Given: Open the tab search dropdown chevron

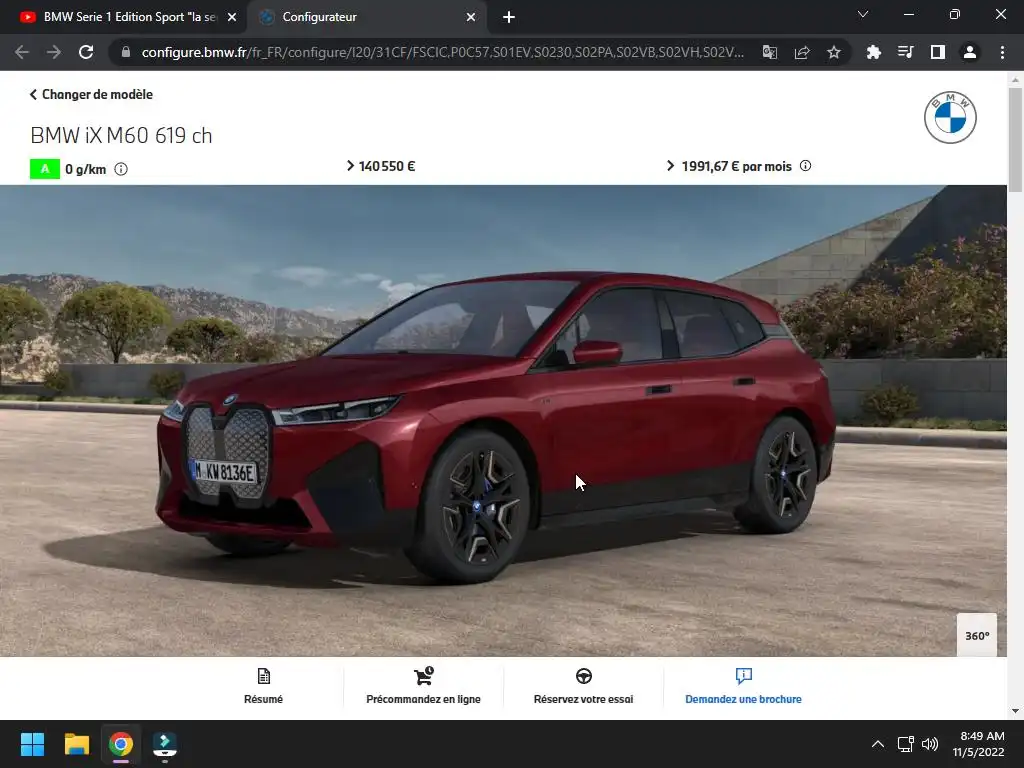Looking at the screenshot, I should click(863, 14).
